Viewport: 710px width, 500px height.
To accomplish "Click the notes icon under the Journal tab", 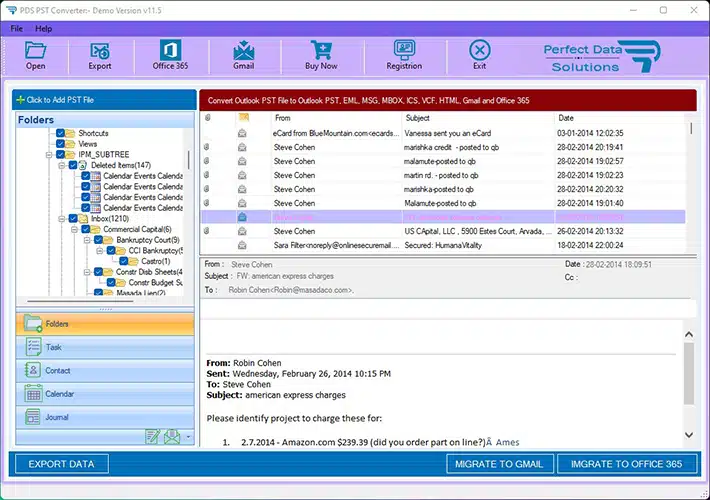I will 153,437.
